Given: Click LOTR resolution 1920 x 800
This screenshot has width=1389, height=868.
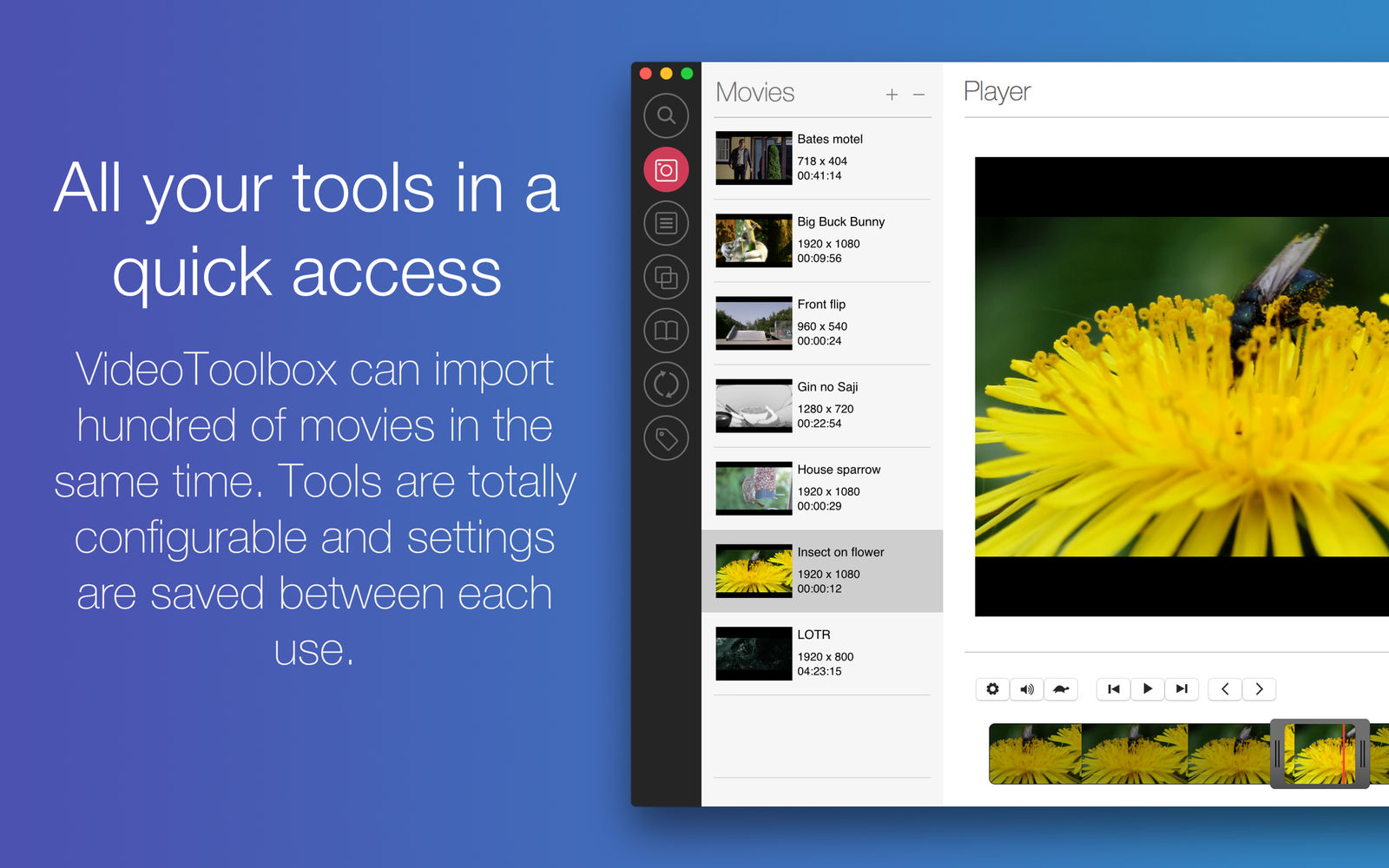Looking at the screenshot, I should pyautogui.click(x=825, y=657).
